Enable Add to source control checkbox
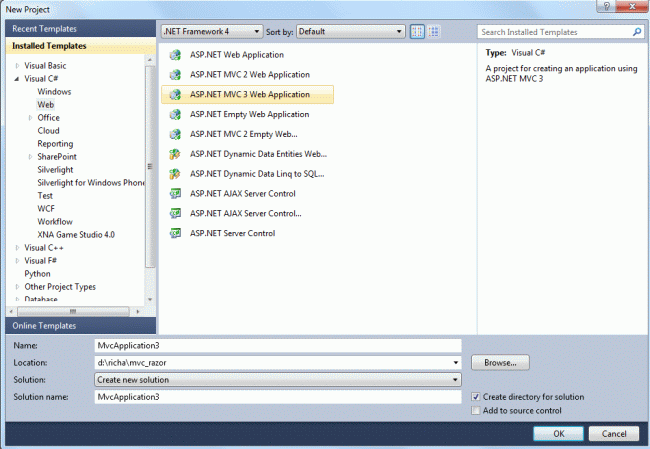This screenshot has width=650, height=449. tap(476, 410)
